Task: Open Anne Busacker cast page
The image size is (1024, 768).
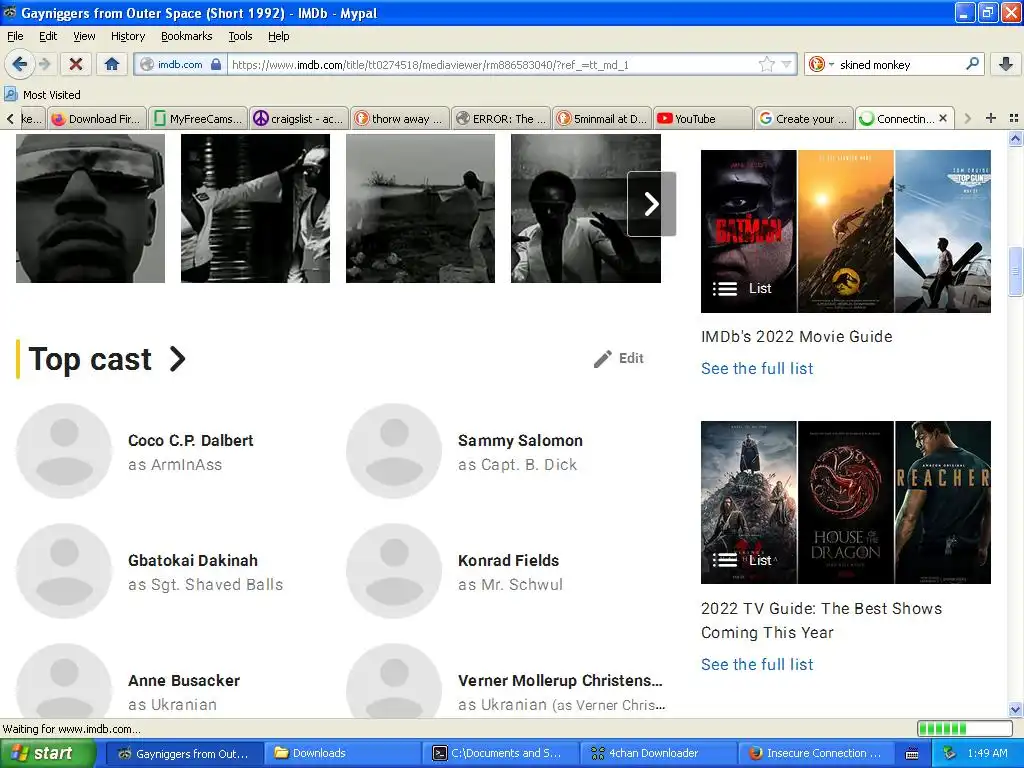Action: 184,680
